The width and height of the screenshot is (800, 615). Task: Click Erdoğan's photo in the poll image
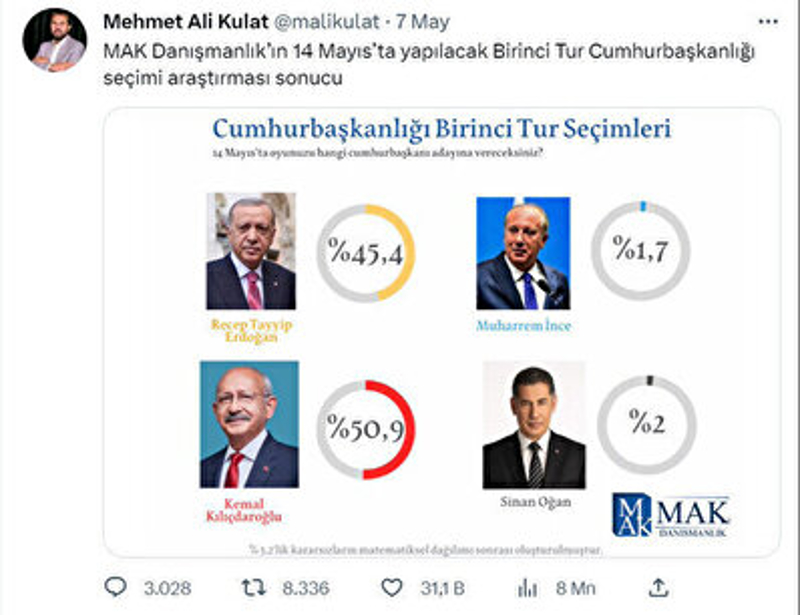coord(251,251)
